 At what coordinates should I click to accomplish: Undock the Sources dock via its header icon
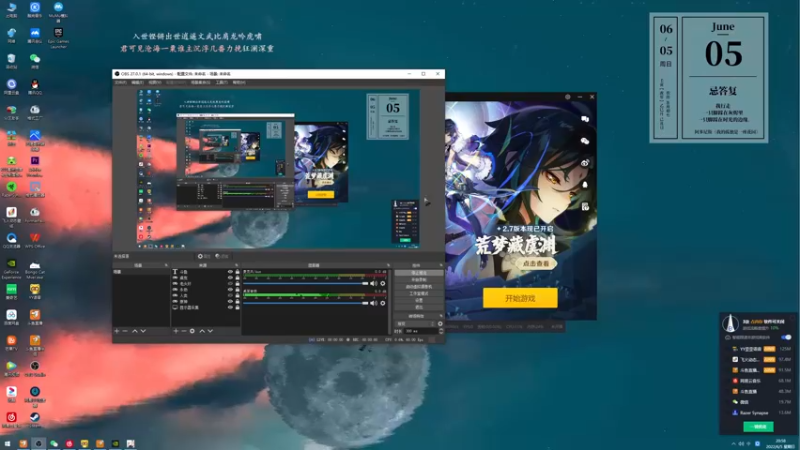[237, 265]
